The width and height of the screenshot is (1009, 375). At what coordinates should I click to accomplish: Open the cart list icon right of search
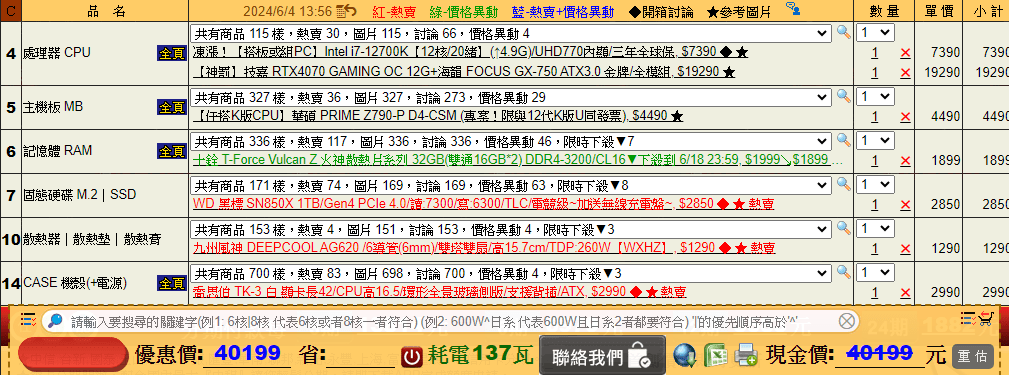pyautogui.click(x=976, y=318)
